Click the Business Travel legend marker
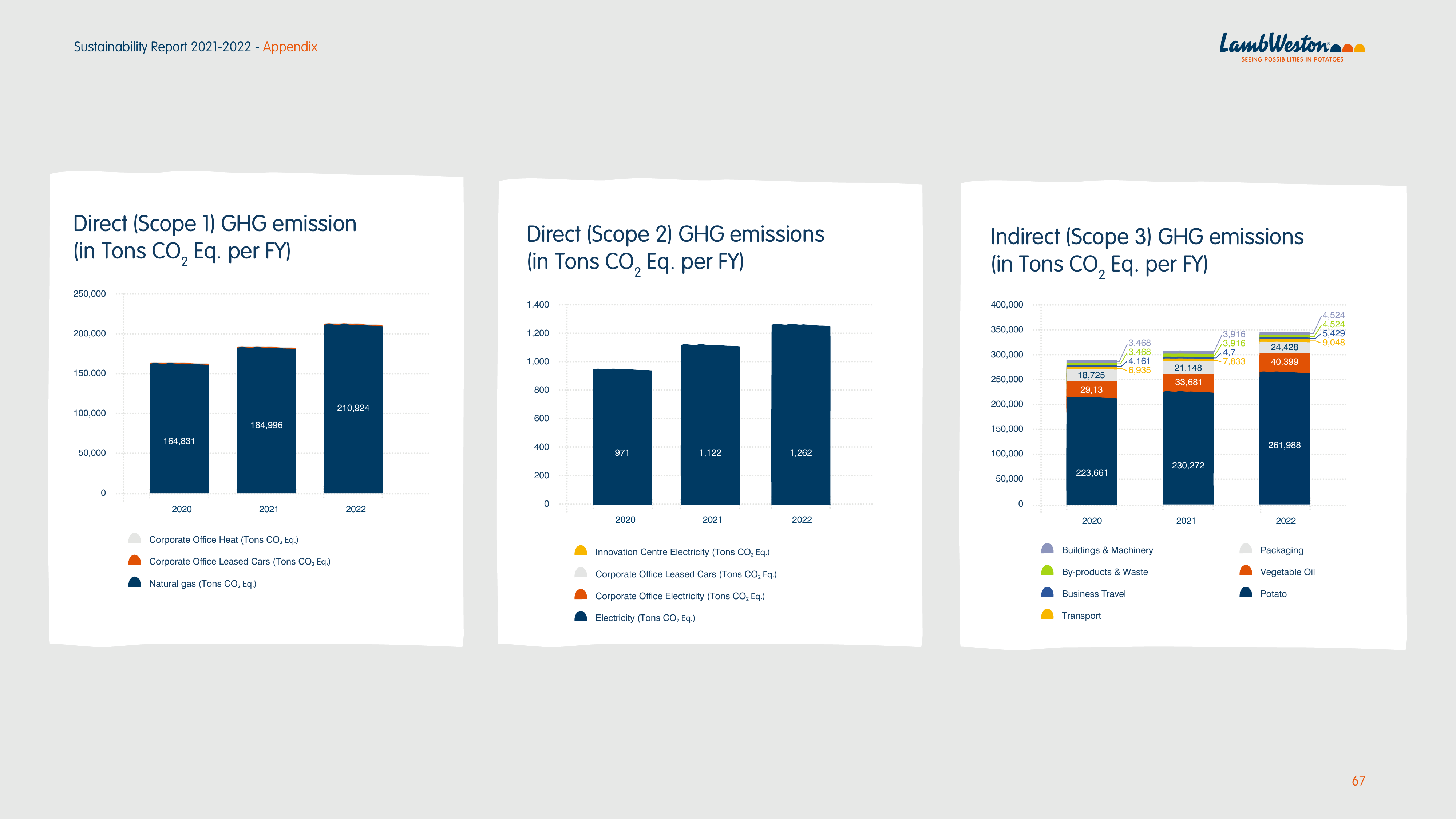1456x819 pixels. pos(1047,592)
